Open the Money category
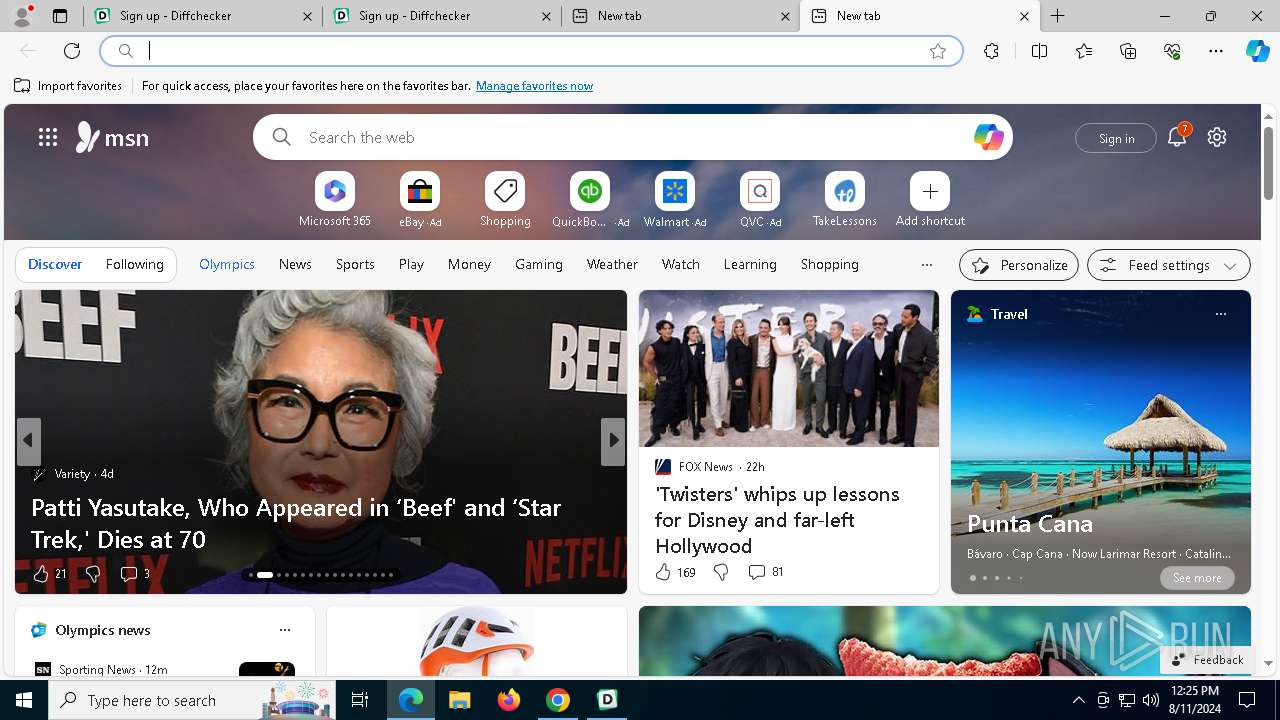This screenshot has width=1280, height=720. coord(469,264)
